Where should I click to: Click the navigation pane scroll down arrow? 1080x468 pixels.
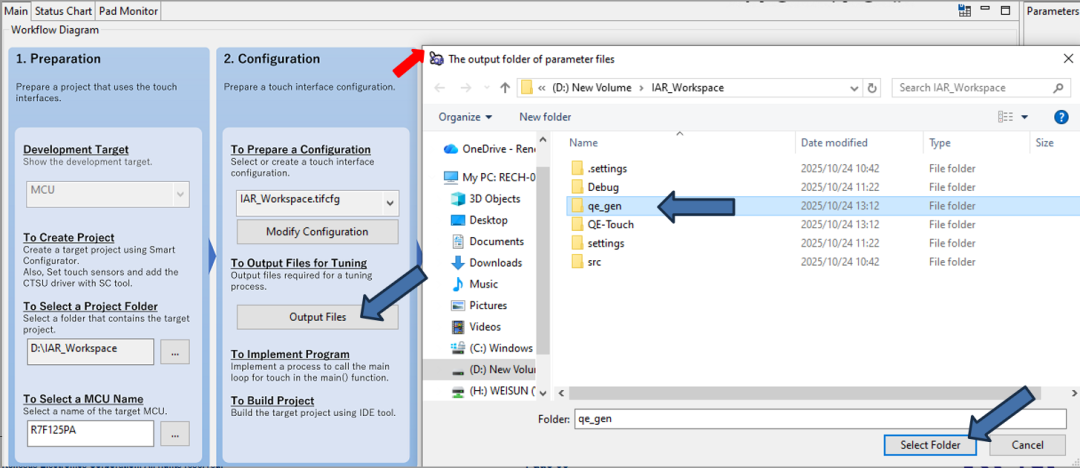tap(542, 392)
